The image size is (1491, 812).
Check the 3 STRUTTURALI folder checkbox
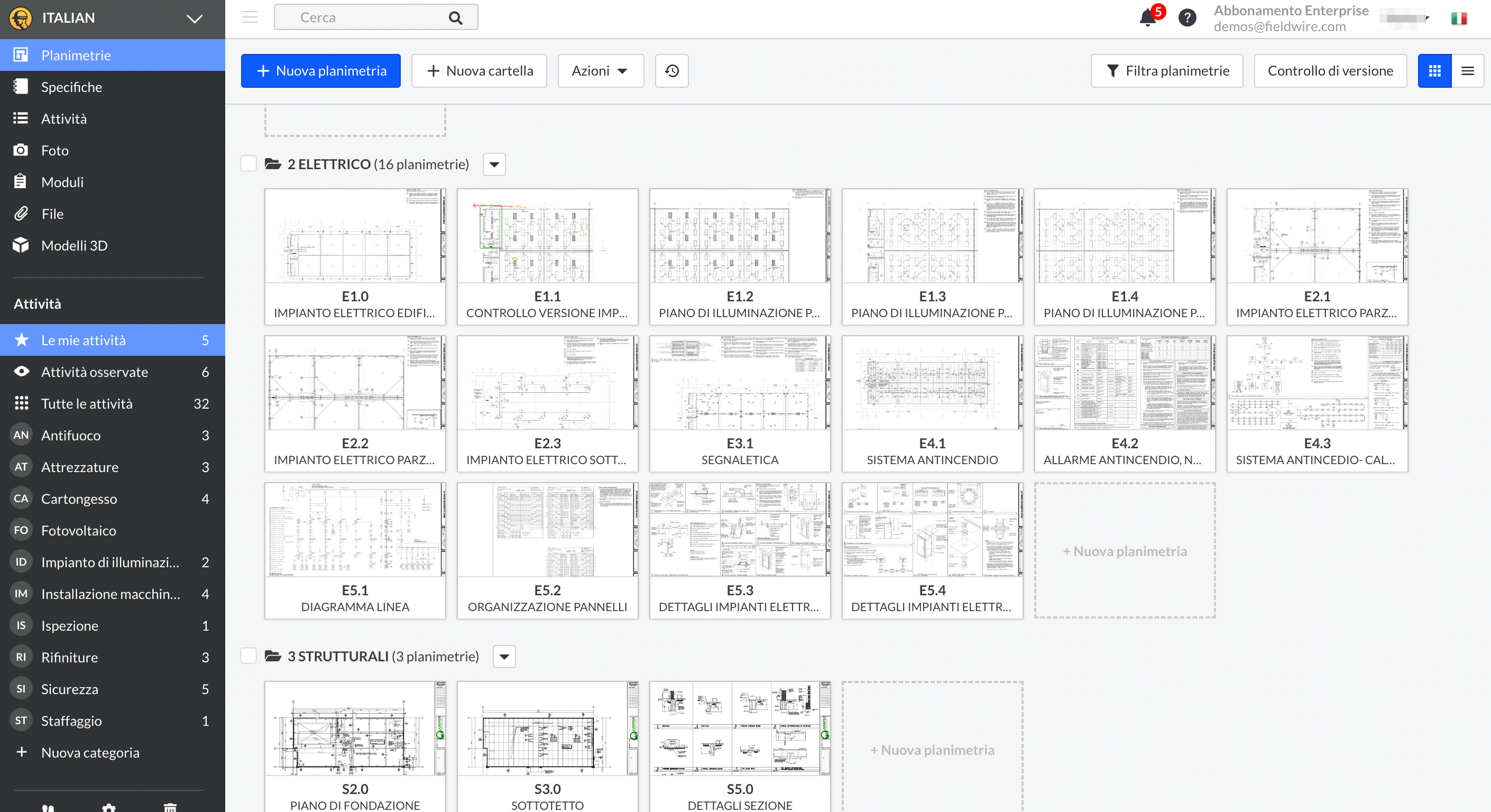coord(248,656)
